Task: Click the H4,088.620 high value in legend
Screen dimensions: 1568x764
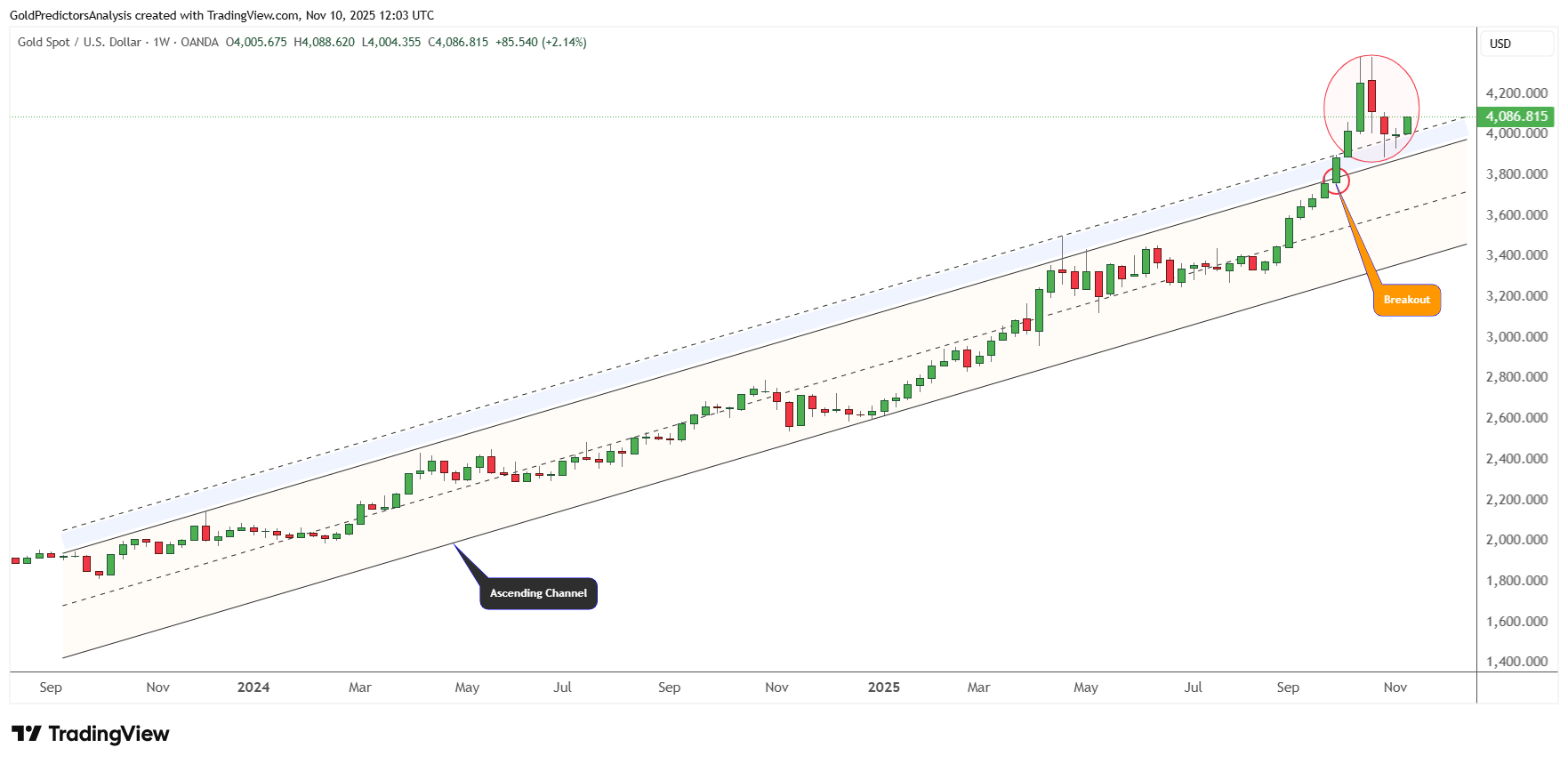Action: pos(324,42)
